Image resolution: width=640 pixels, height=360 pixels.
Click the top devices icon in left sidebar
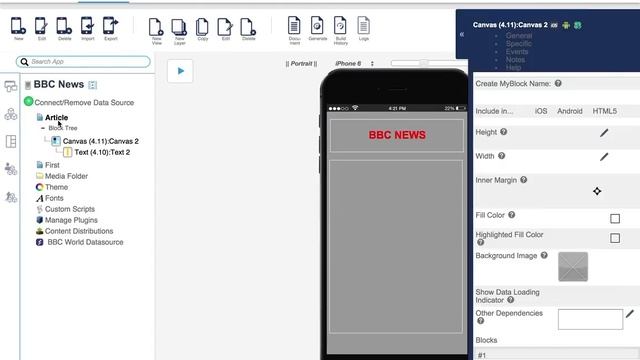[x=11, y=87]
